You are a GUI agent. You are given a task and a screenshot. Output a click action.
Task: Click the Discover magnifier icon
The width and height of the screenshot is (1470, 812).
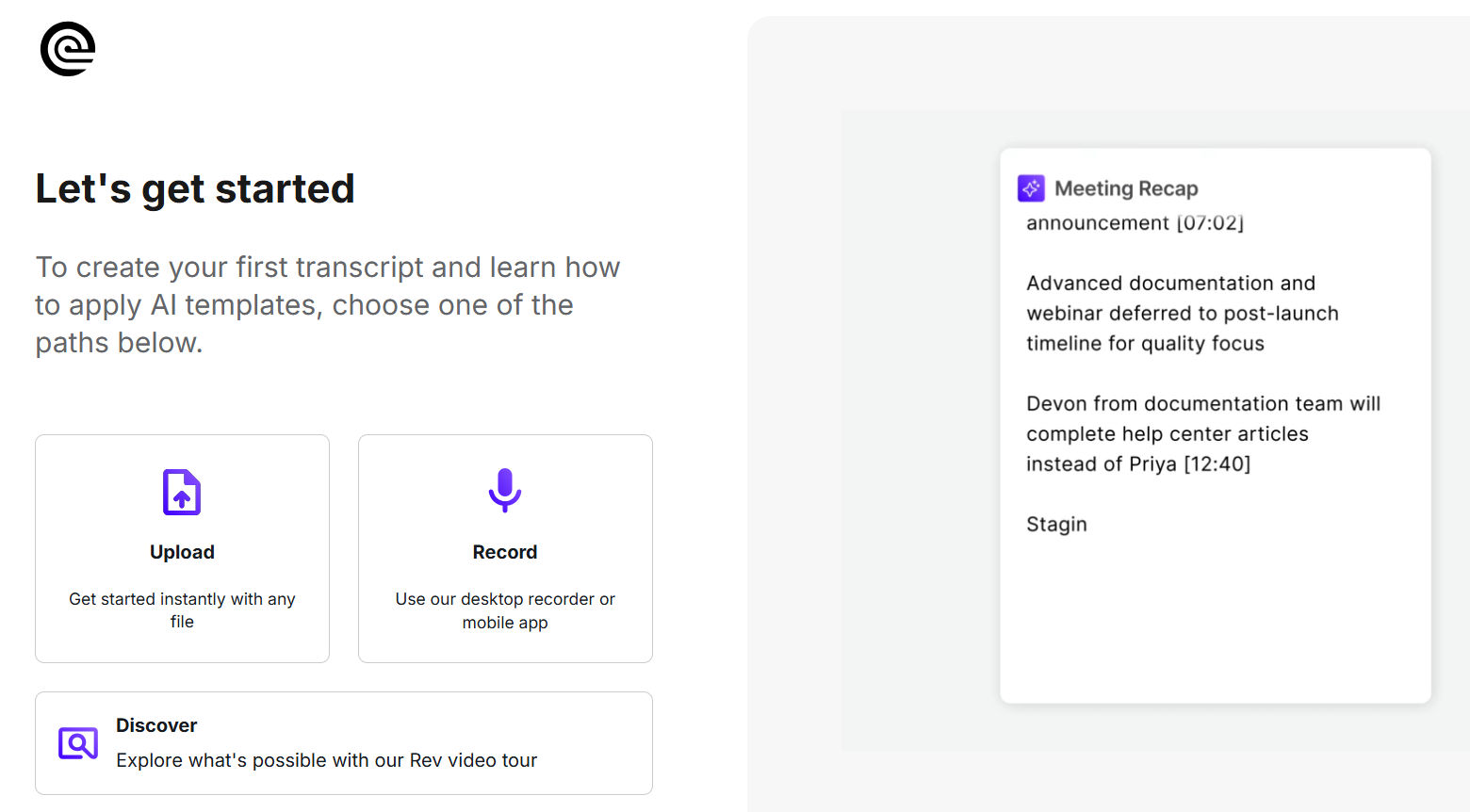(78, 743)
